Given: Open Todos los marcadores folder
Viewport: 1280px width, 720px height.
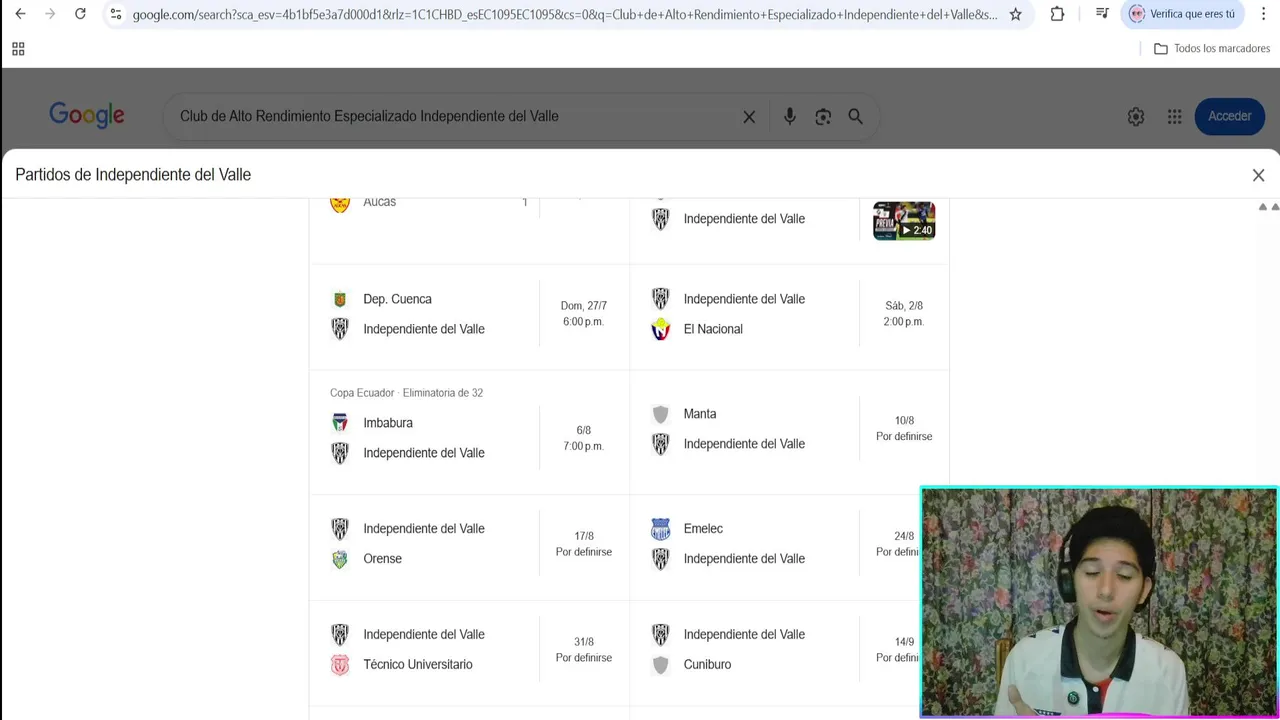Looking at the screenshot, I should [1212, 49].
